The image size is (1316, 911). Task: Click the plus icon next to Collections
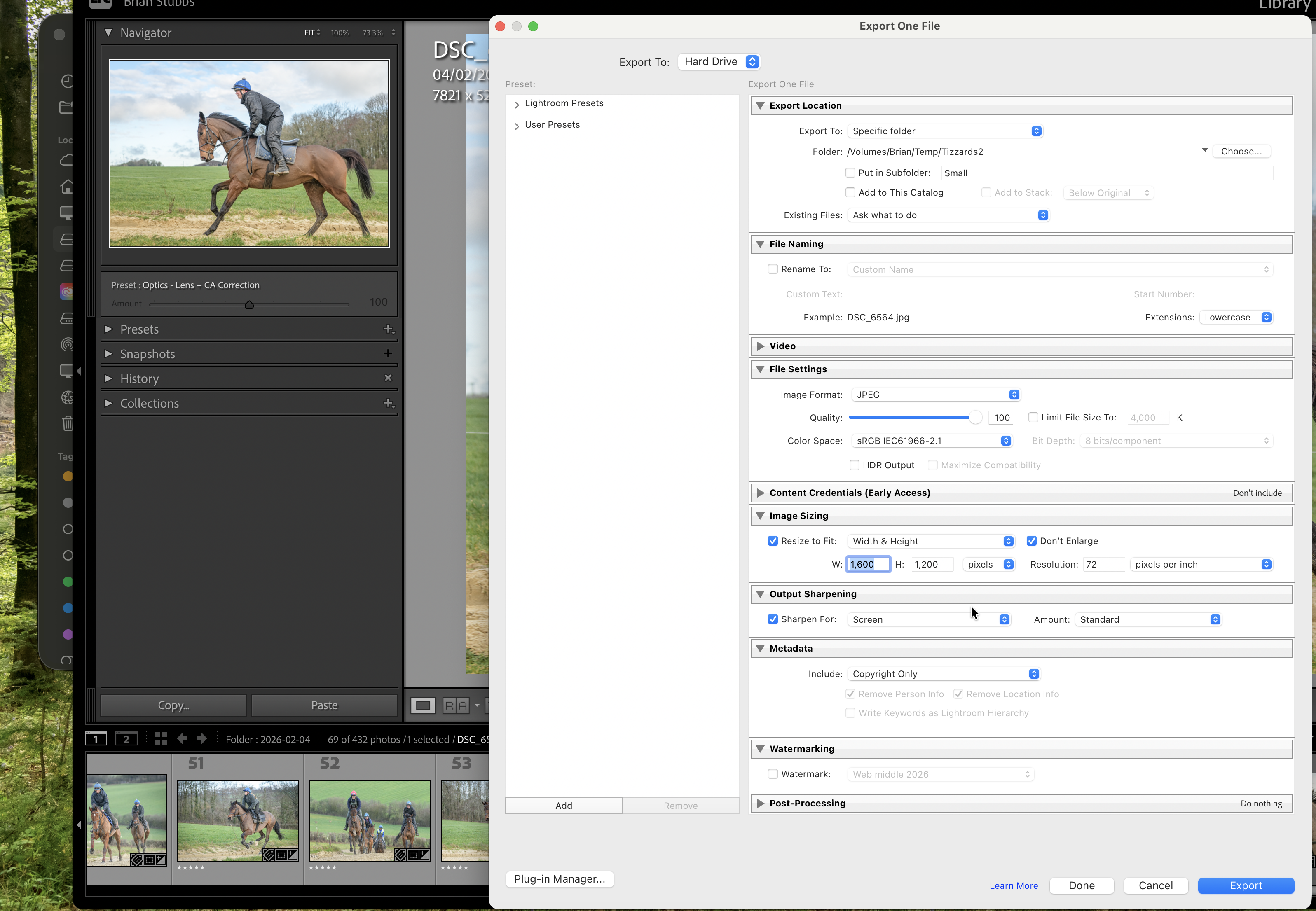(389, 403)
